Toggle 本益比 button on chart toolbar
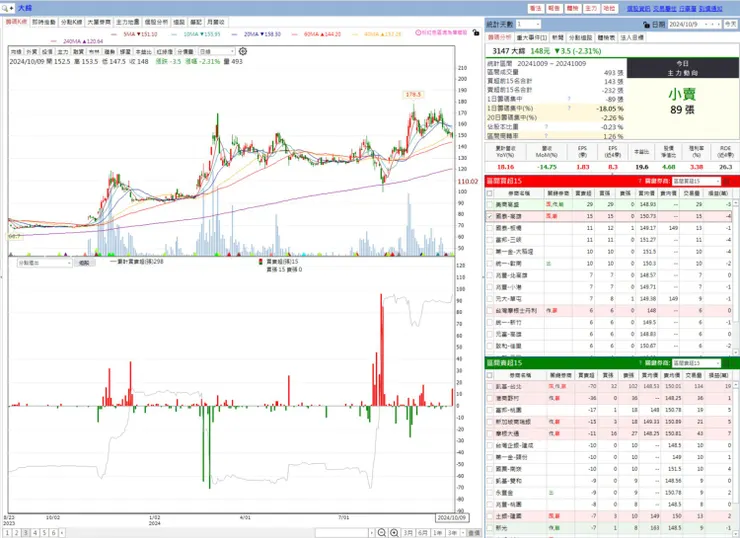Screen dimensions: 740x538 [x=143, y=51]
